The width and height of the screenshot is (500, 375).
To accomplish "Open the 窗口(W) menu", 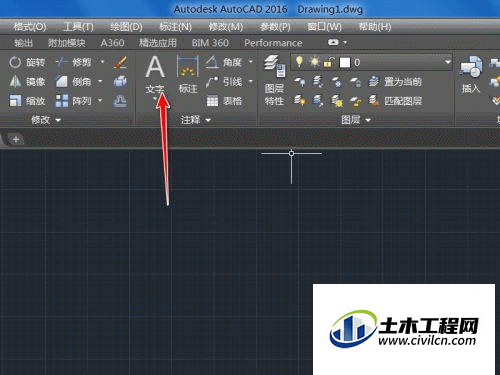I will (x=324, y=27).
